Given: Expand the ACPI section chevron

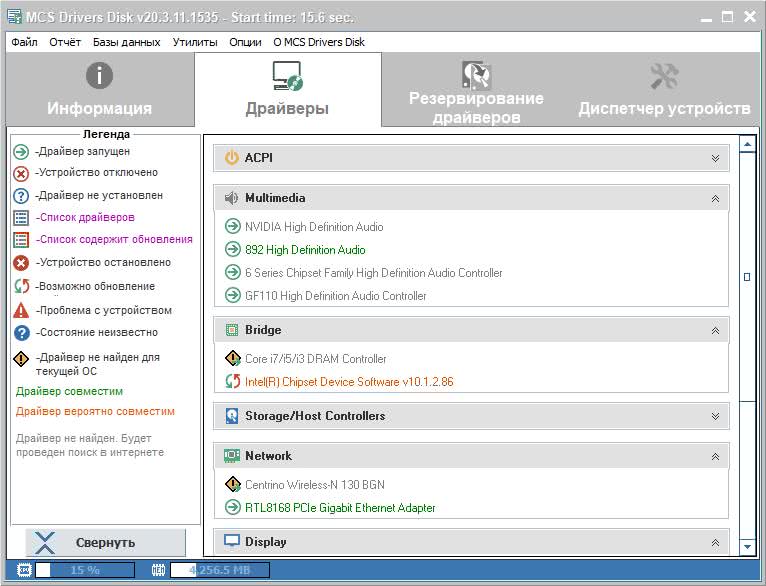Looking at the screenshot, I should click(x=715, y=158).
